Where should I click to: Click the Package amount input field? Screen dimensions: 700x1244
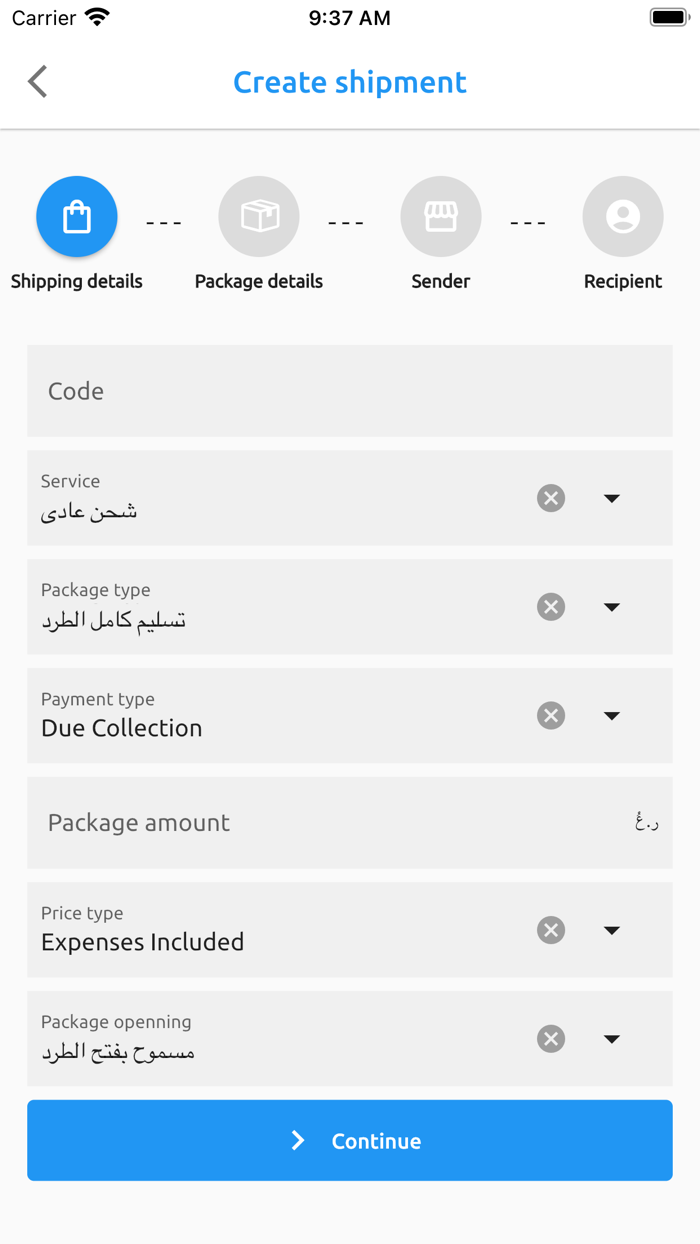(300, 822)
